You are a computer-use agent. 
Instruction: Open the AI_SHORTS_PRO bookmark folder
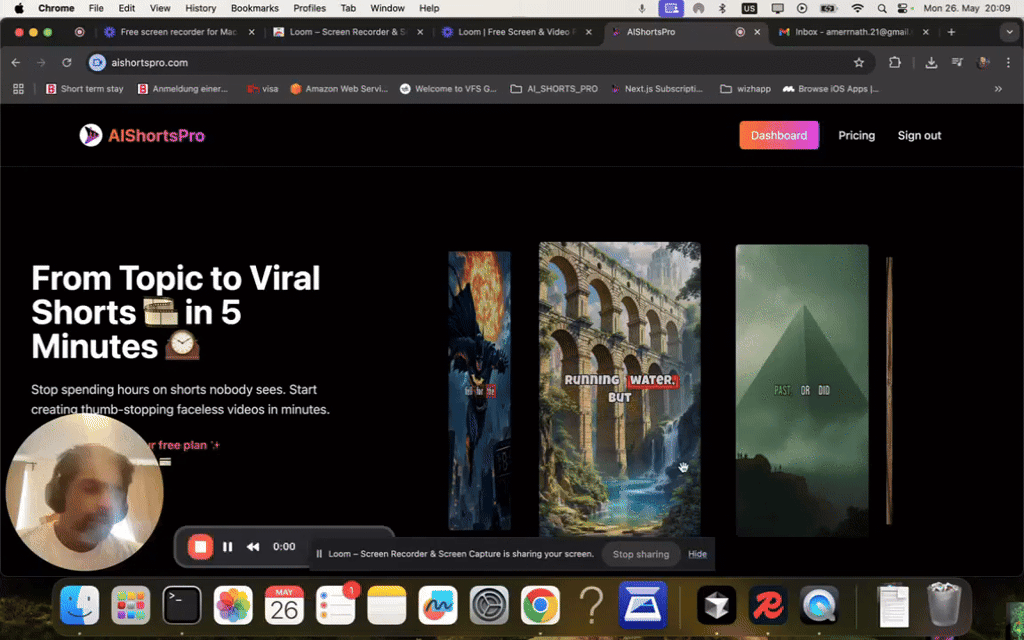[x=554, y=89]
